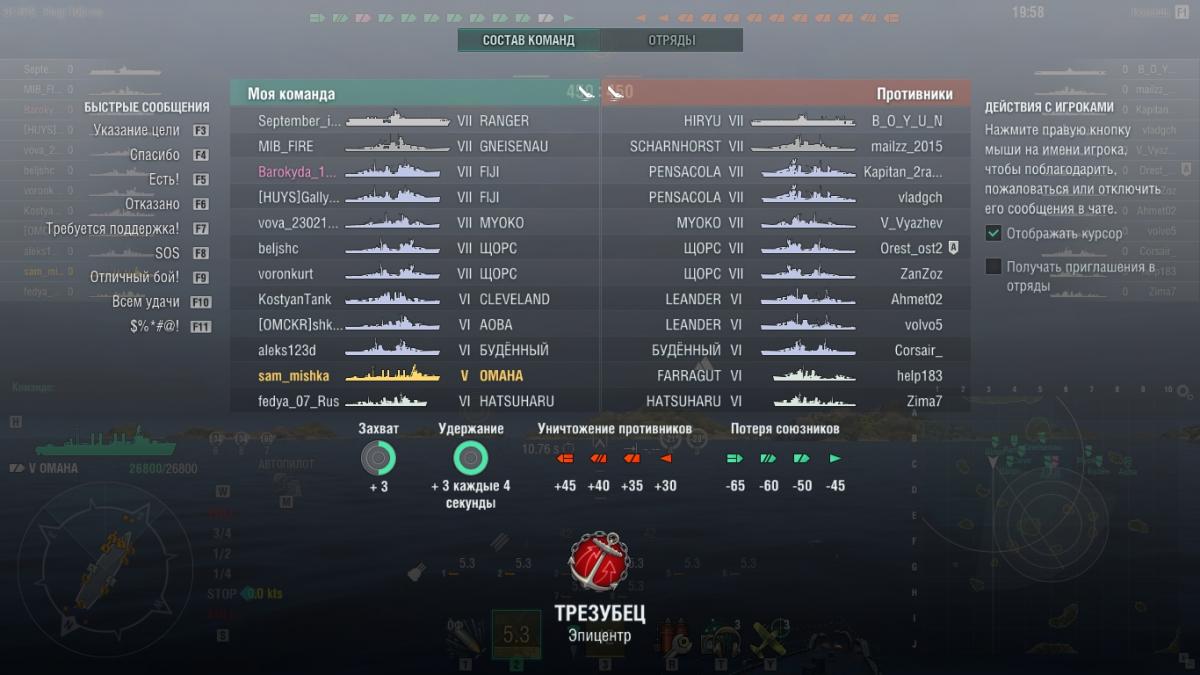This screenshot has width=1200, height=675.
Task: Click the HIRYU carrier silhouette icon
Action: tap(803, 120)
